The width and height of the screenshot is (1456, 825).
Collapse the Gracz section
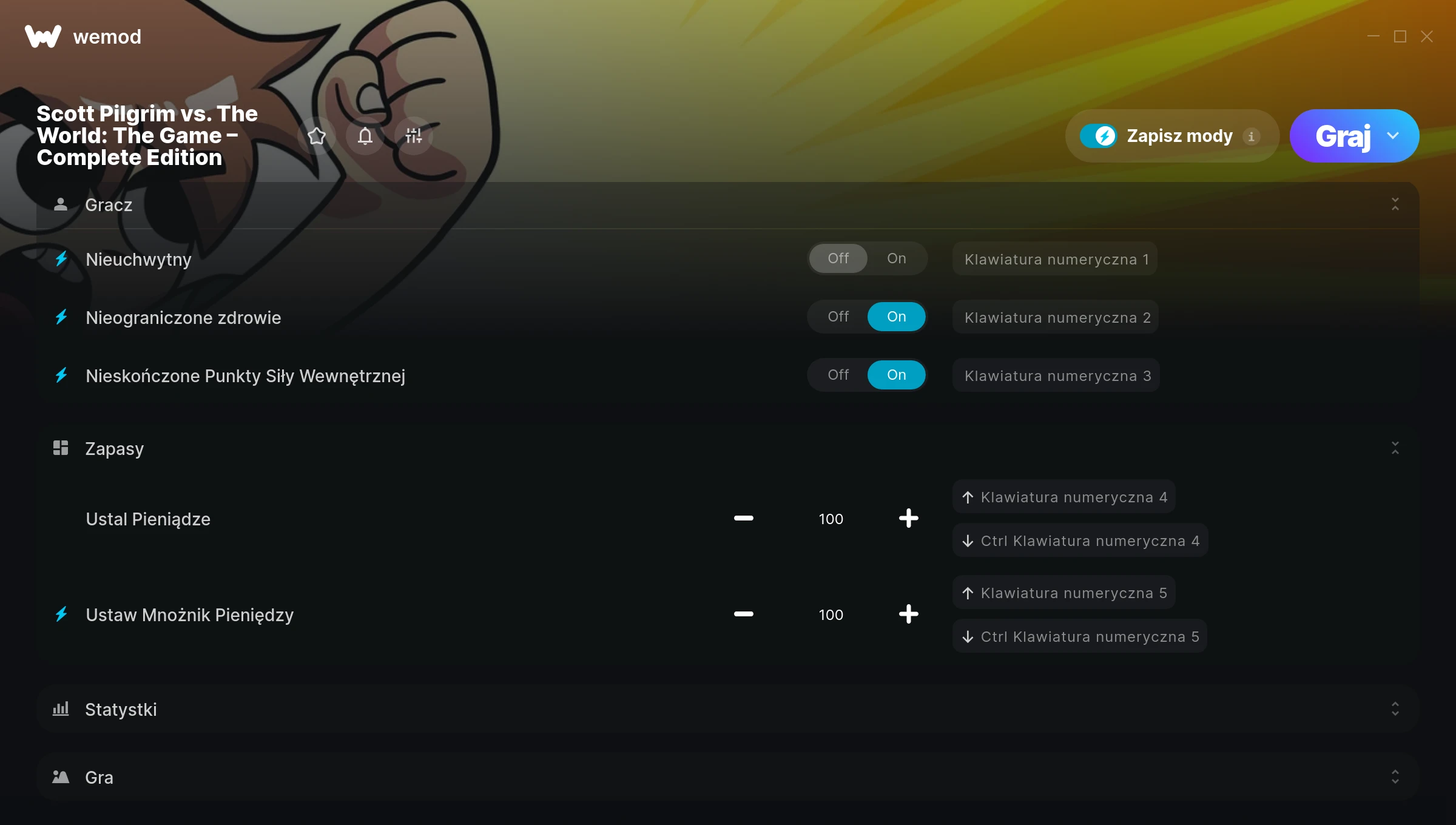(x=1395, y=204)
